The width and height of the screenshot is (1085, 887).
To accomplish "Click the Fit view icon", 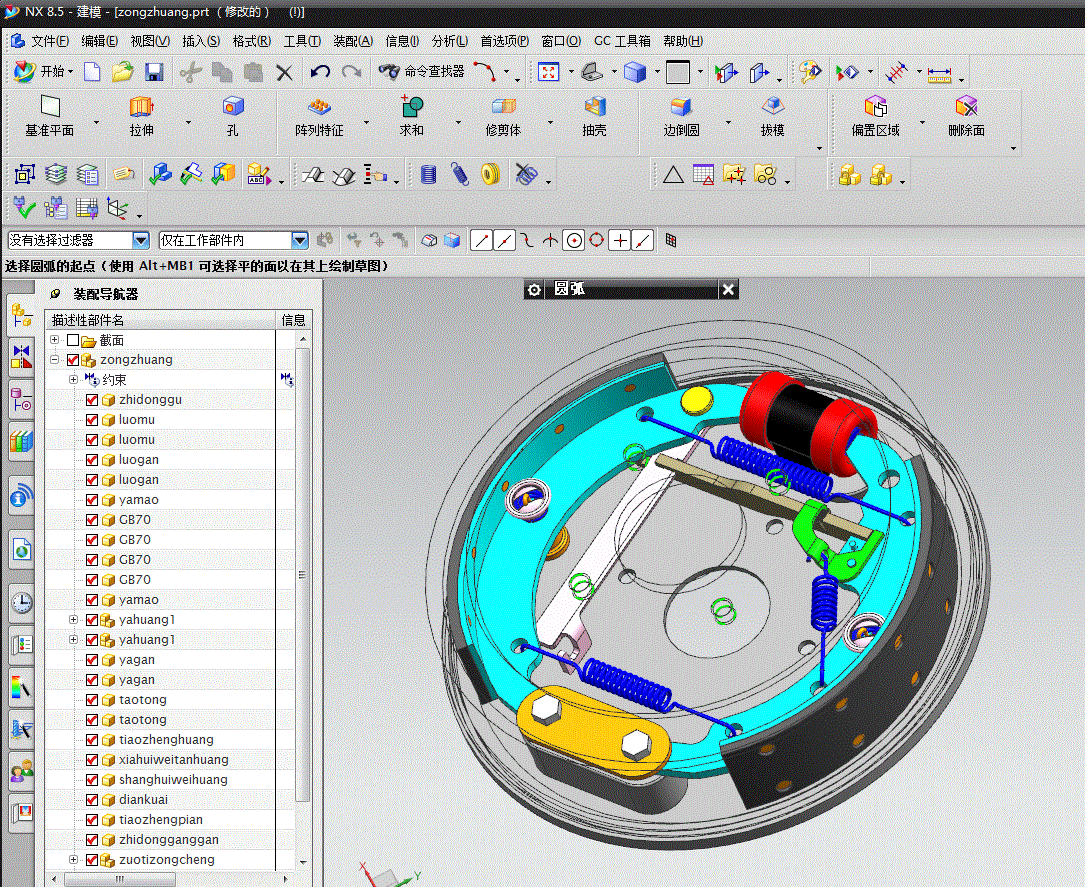I will 549,71.
